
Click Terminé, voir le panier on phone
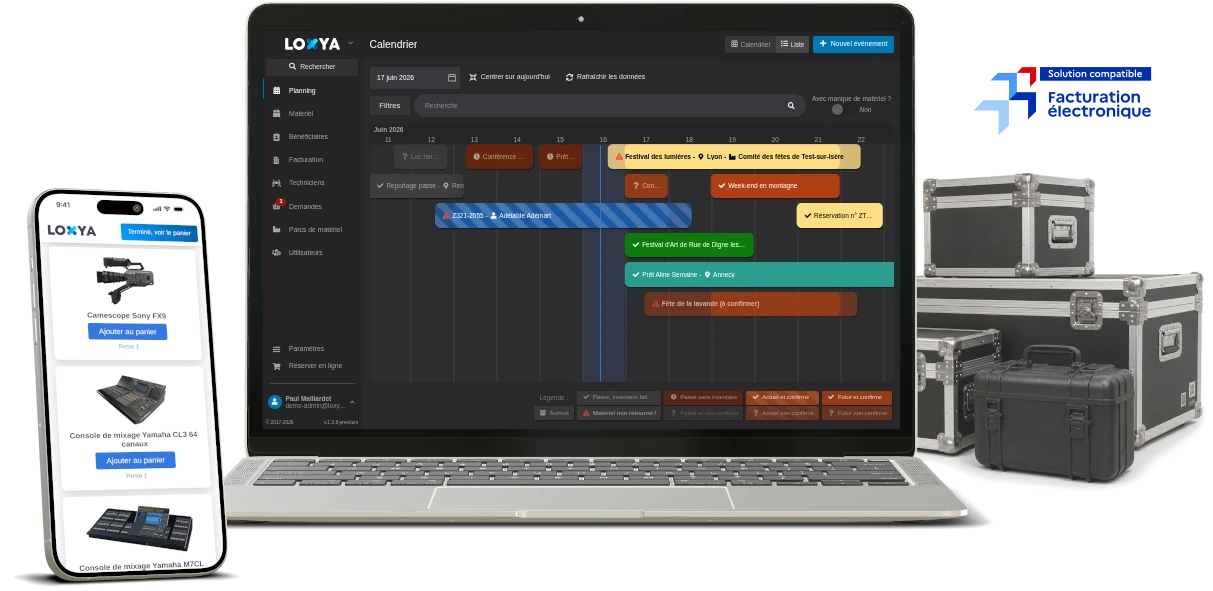pos(159,232)
